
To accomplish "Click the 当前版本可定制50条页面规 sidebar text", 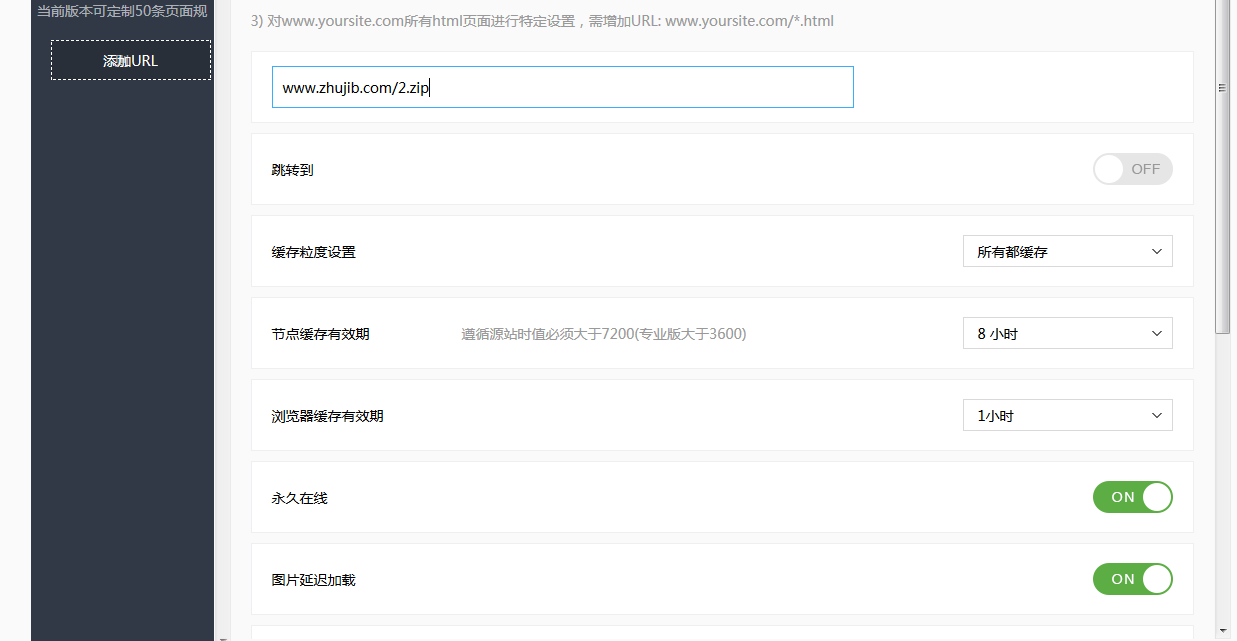I will 122,12.
